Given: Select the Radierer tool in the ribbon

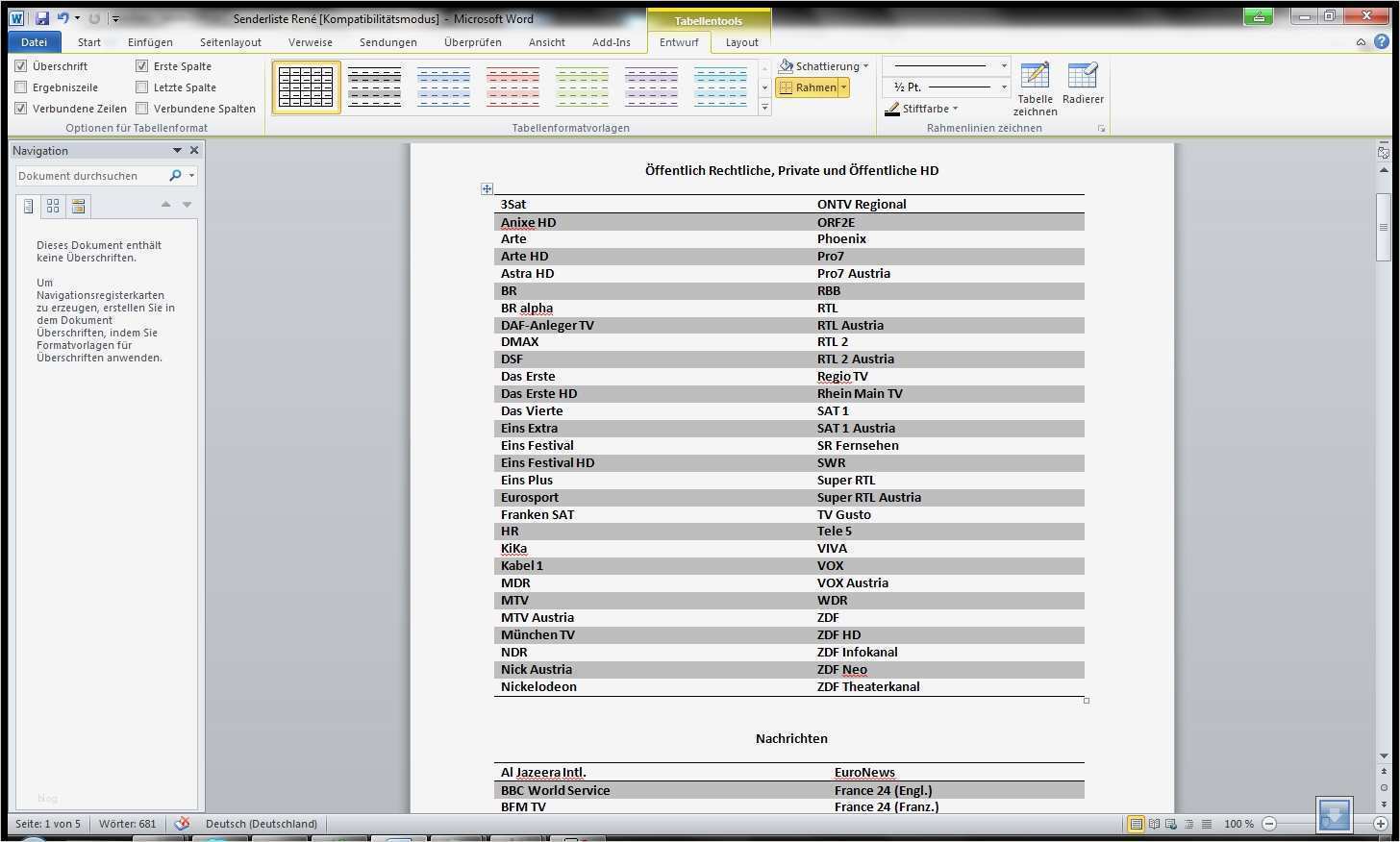Looking at the screenshot, I should click(x=1084, y=85).
